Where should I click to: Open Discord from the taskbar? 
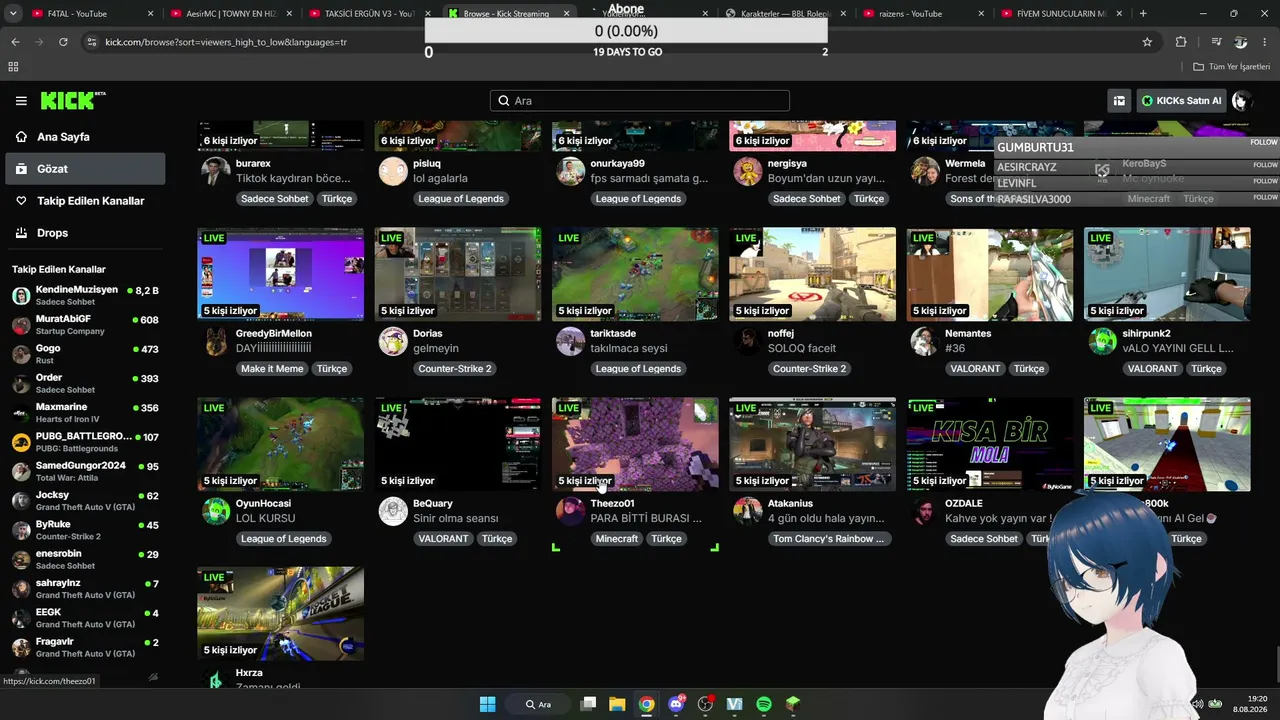pos(676,704)
